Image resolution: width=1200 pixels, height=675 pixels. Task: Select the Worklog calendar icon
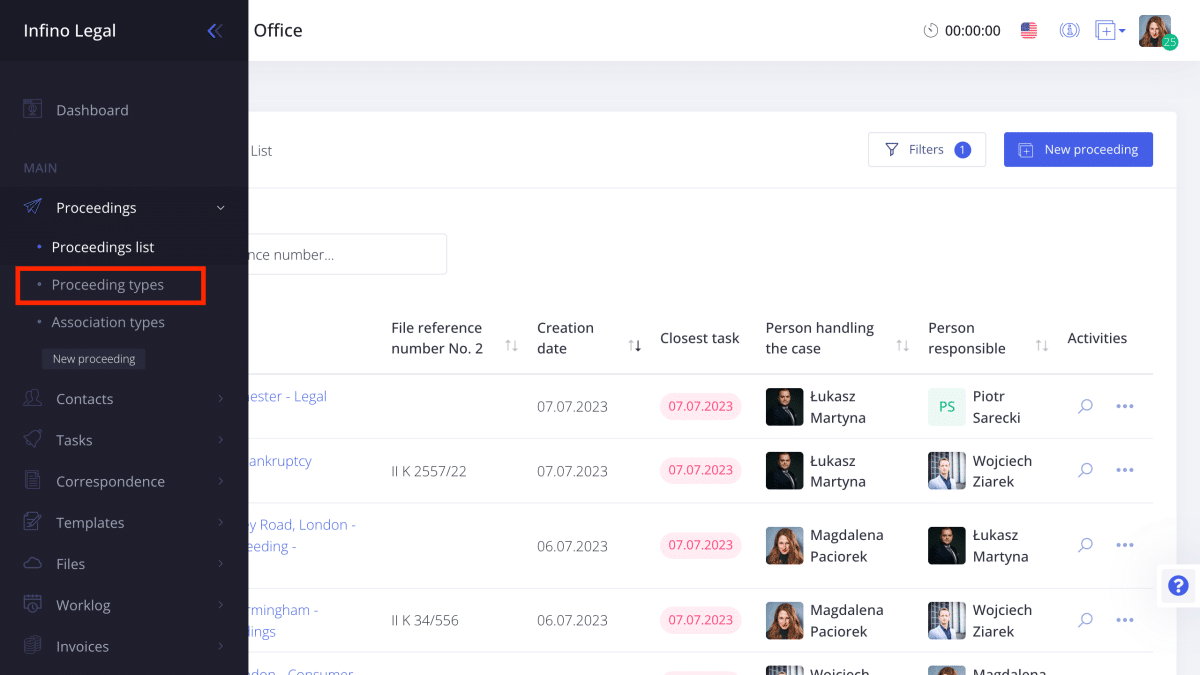click(34, 604)
